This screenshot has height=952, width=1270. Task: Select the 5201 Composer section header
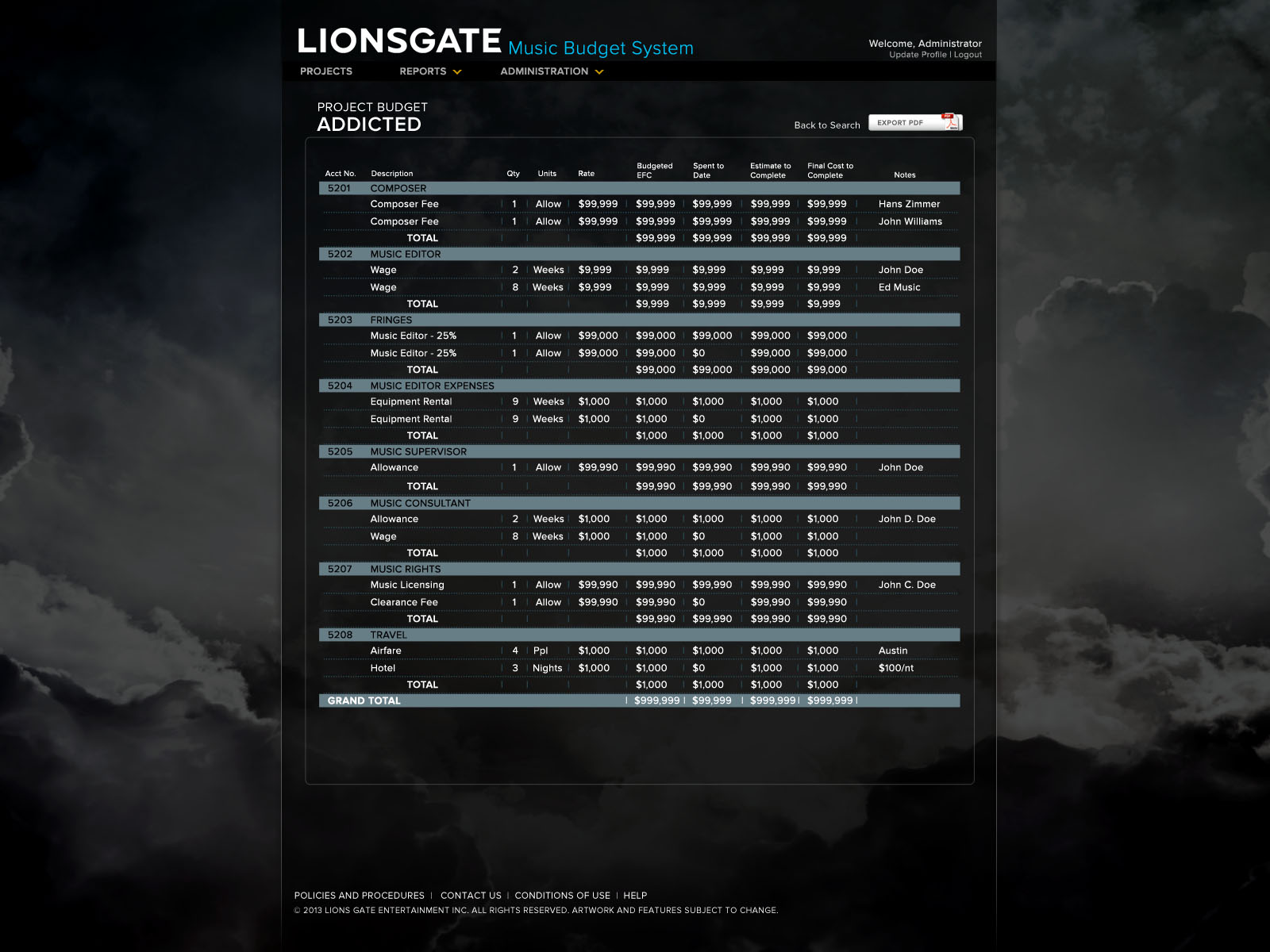pos(639,189)
